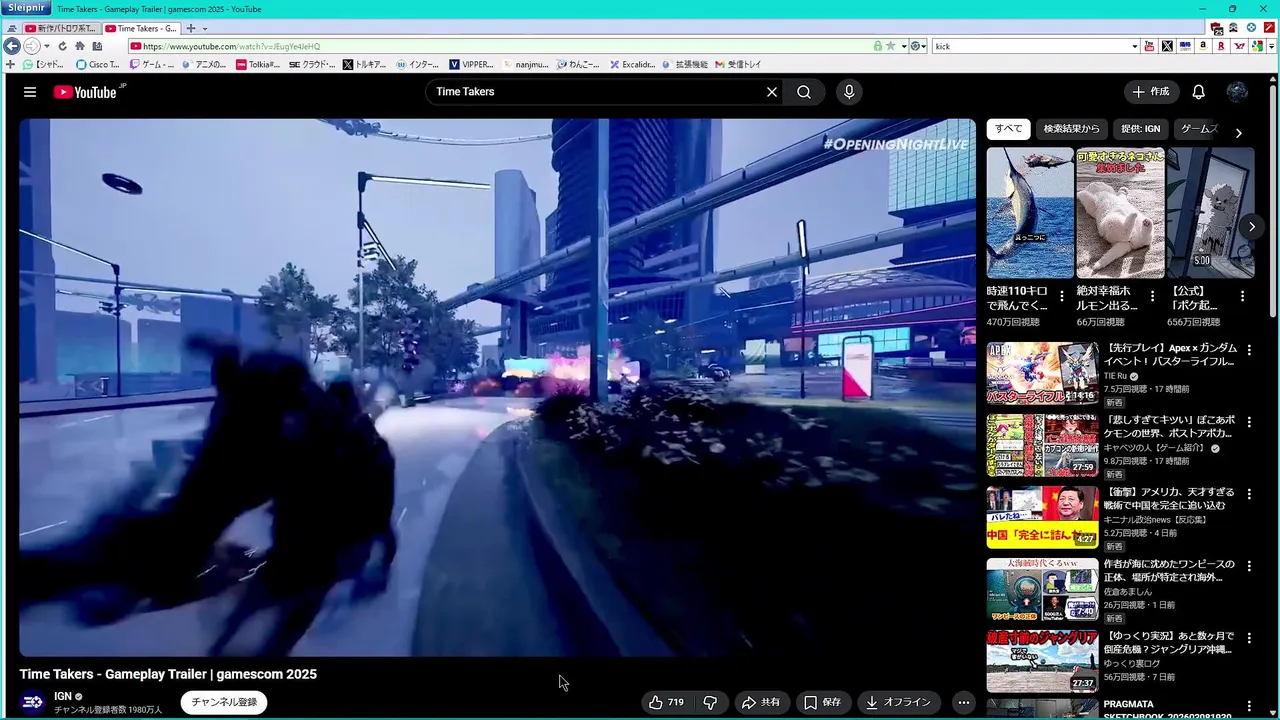Go forward with browser forward arrow
The height and width of the screenshot is (720, 1280).
pyautogui.click(x=31, y=46)
